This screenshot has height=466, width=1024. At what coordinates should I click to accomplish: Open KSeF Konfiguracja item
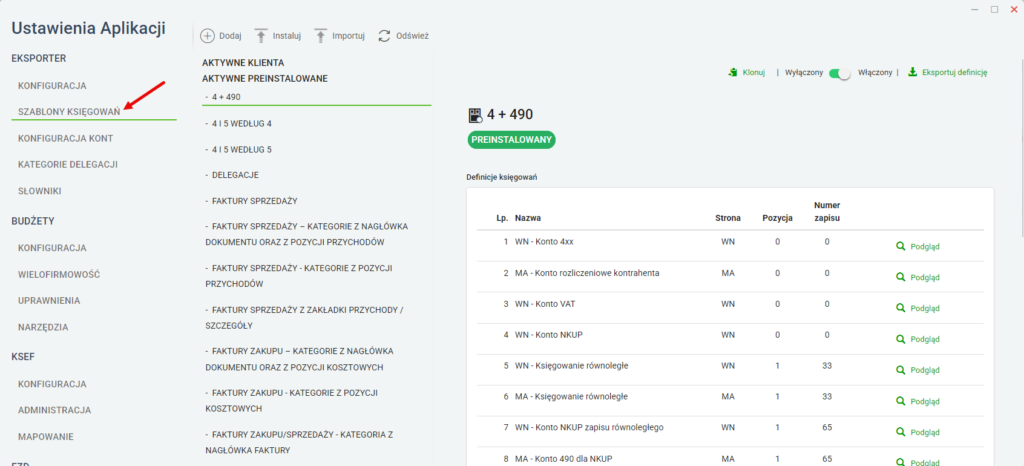52,384
